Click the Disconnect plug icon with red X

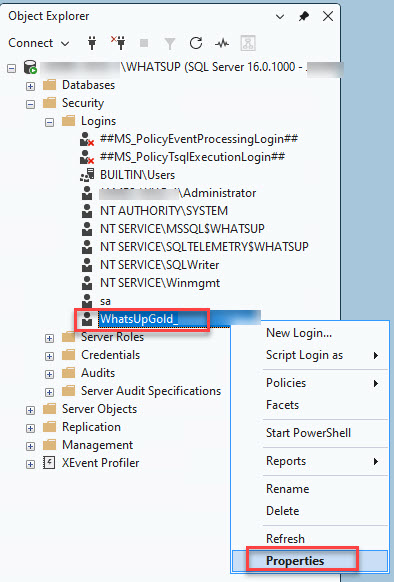click(x=118, y=43)
